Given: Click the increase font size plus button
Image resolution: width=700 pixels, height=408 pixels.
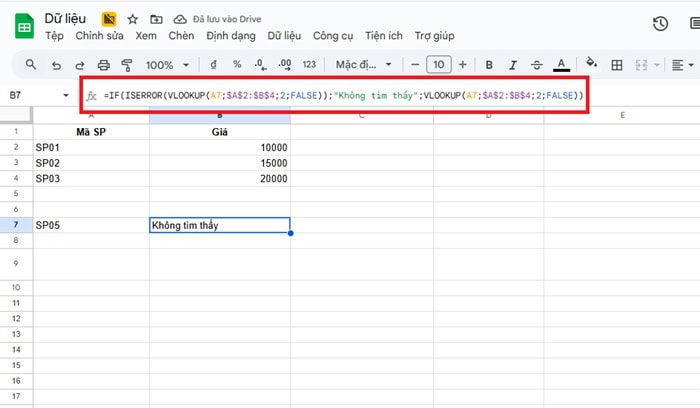Looking at the screenshot, I should click(463, 65).
